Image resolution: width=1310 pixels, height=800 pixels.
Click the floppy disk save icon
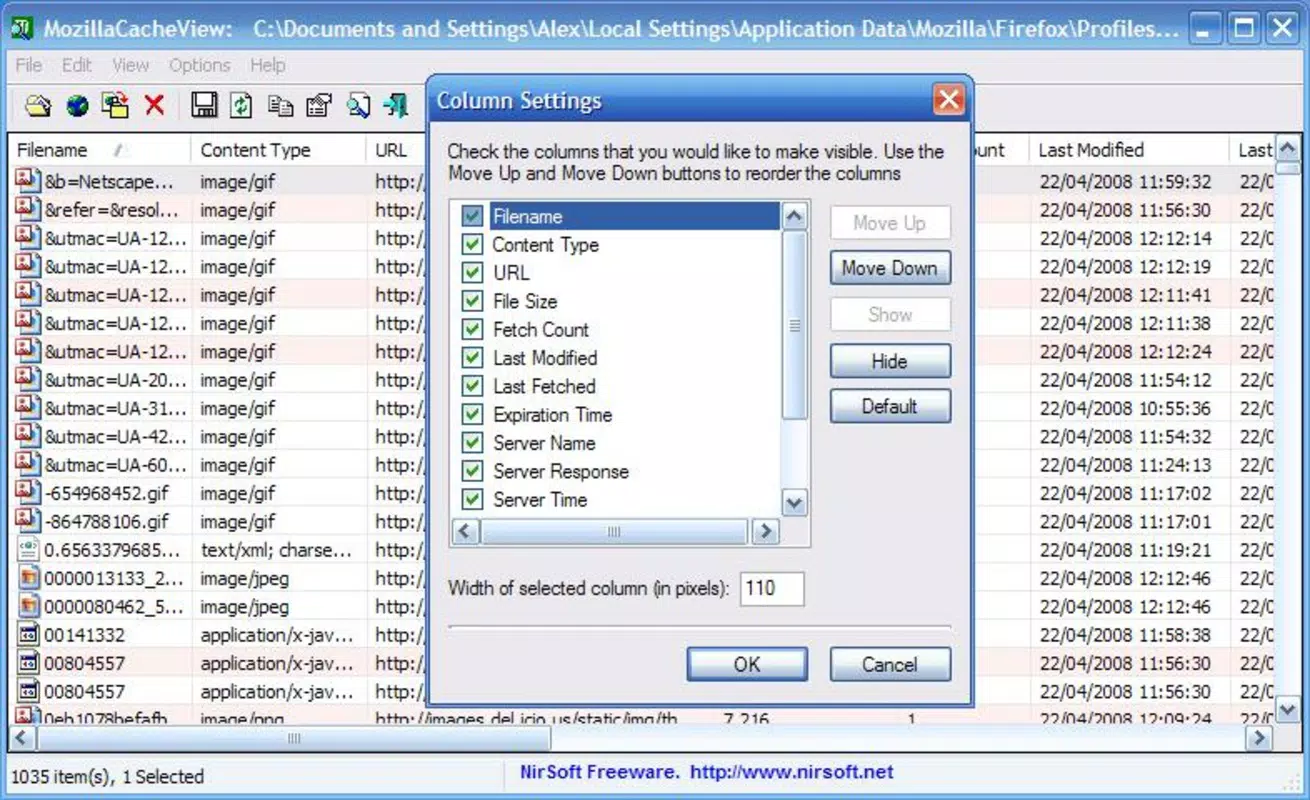pos(205,105)
